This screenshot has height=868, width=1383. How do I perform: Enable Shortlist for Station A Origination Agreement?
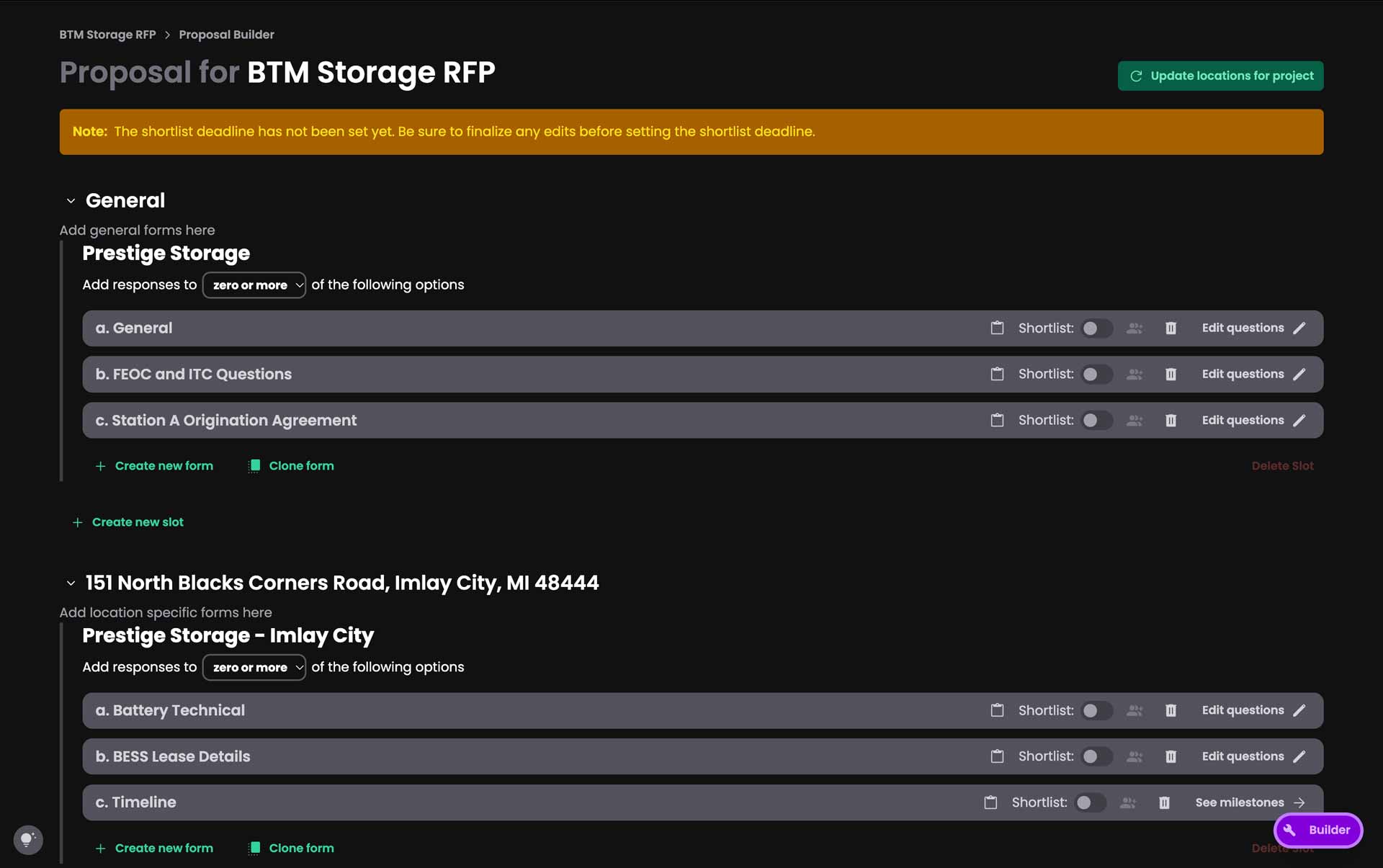1097,421
